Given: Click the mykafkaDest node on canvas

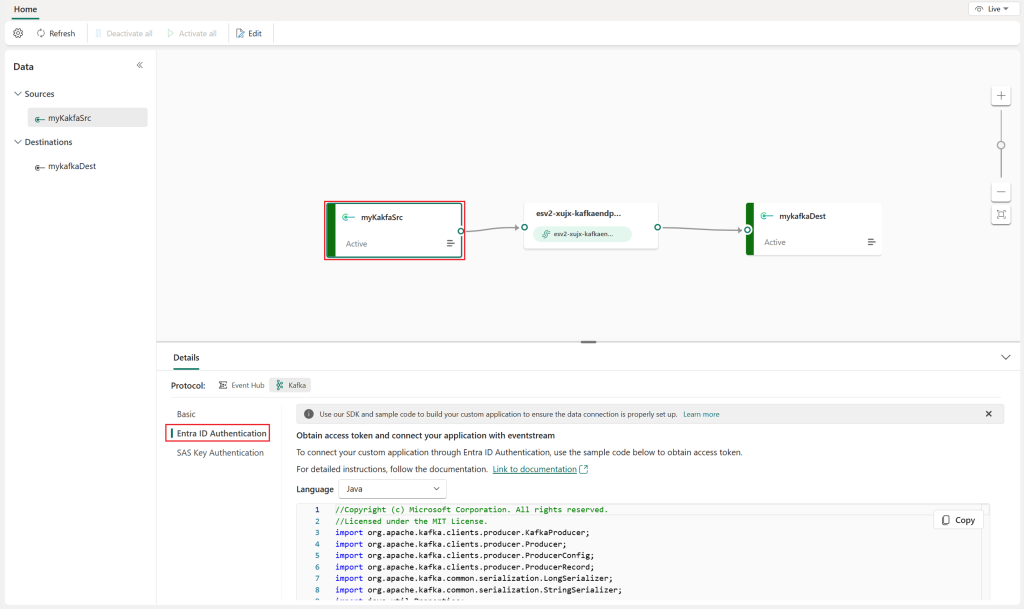Looking at the screenshot, I should pyautogui.click(x=814, y=229).
